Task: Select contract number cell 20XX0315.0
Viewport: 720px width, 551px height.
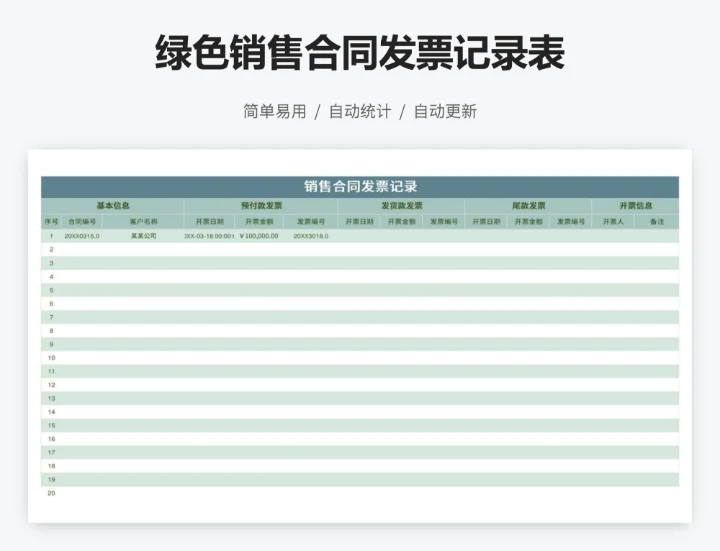Action: coord(82,236)
